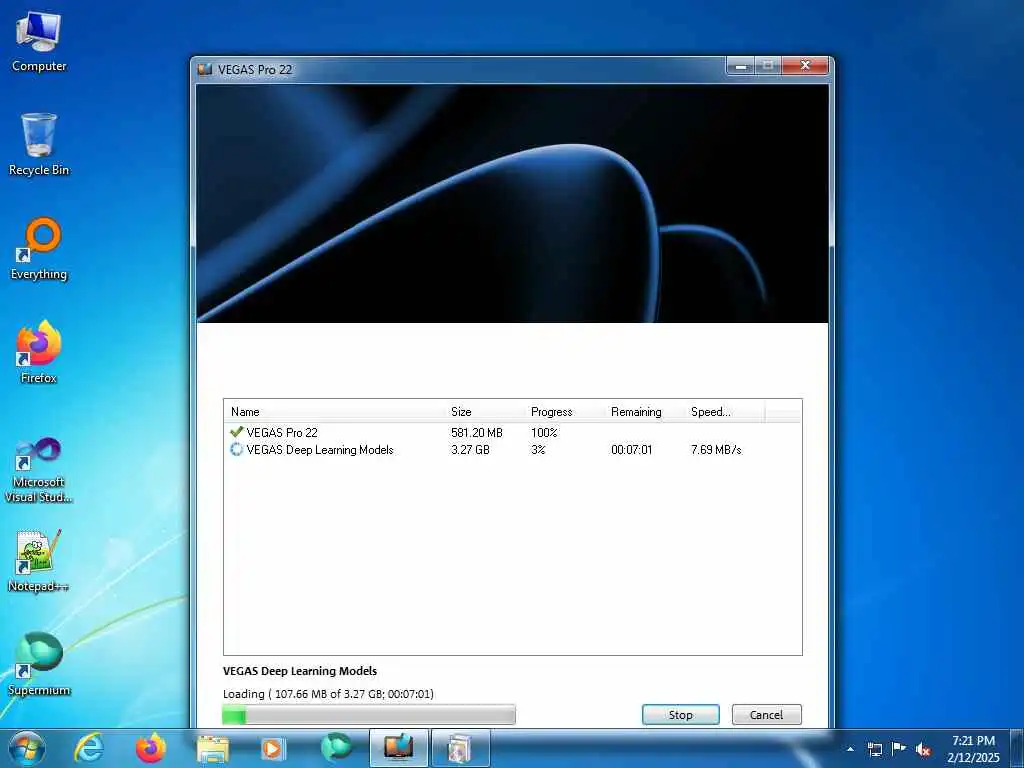Click the VEGAS splash banner image
This screenshot has width=1024, height=768.
513,203
